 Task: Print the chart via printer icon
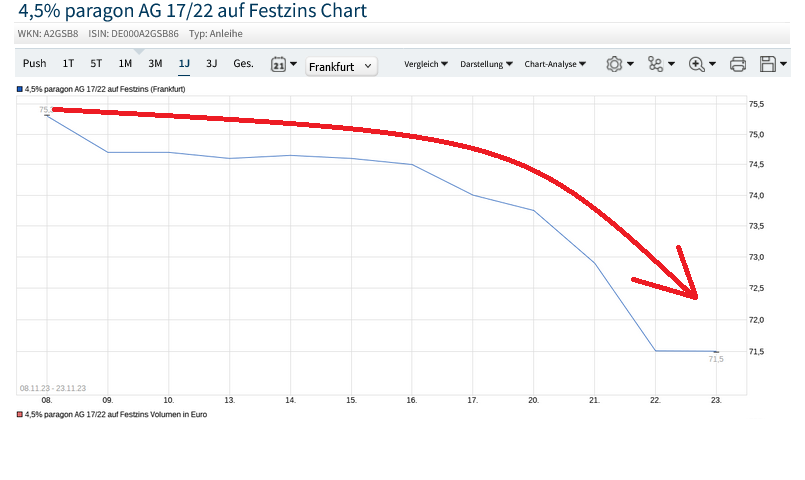738,64
